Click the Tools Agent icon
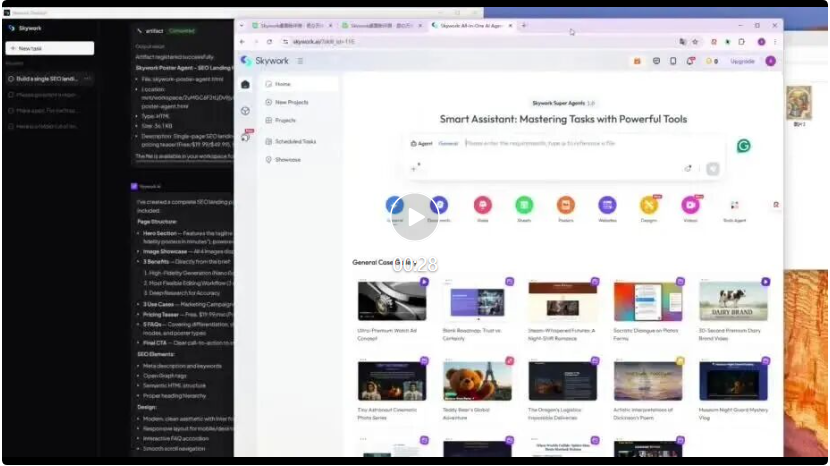 click(733, 204)
